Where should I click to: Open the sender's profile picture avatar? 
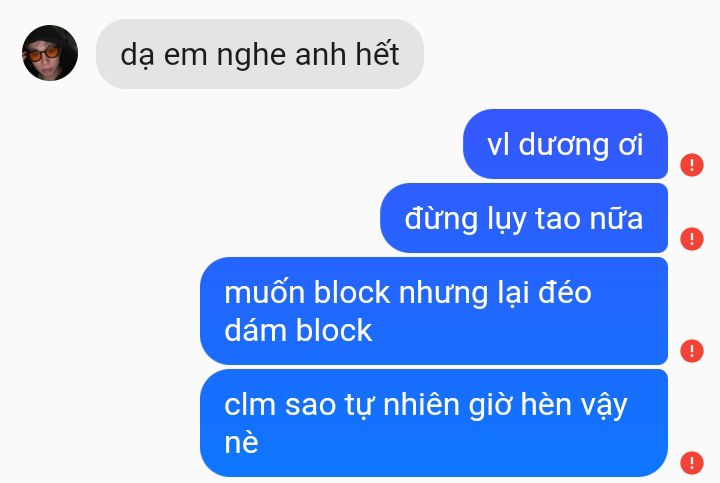tap(50, 53)
